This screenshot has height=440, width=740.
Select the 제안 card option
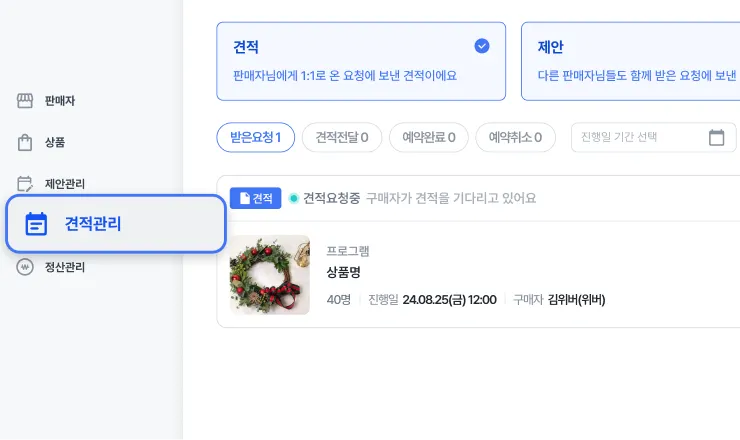coord(631,61)
